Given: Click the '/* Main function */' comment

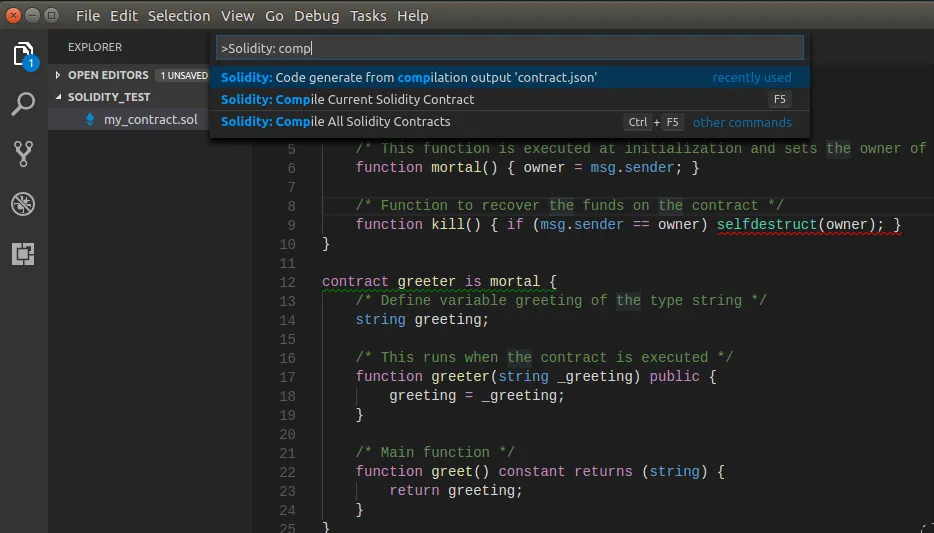Looking at the screenshot, I should click(x=435, y=453).
